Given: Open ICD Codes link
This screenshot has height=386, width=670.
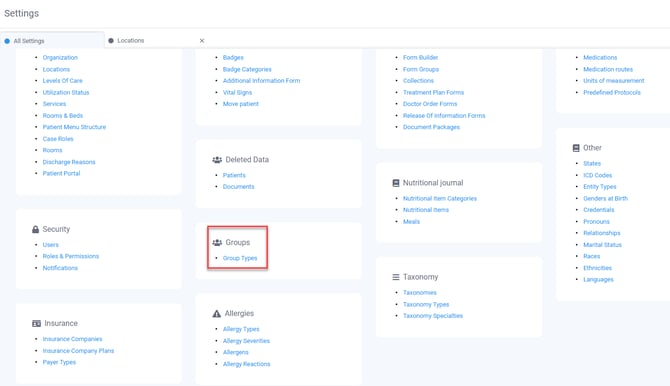Looking at the screenshot, I should click(x=597, y=175).
